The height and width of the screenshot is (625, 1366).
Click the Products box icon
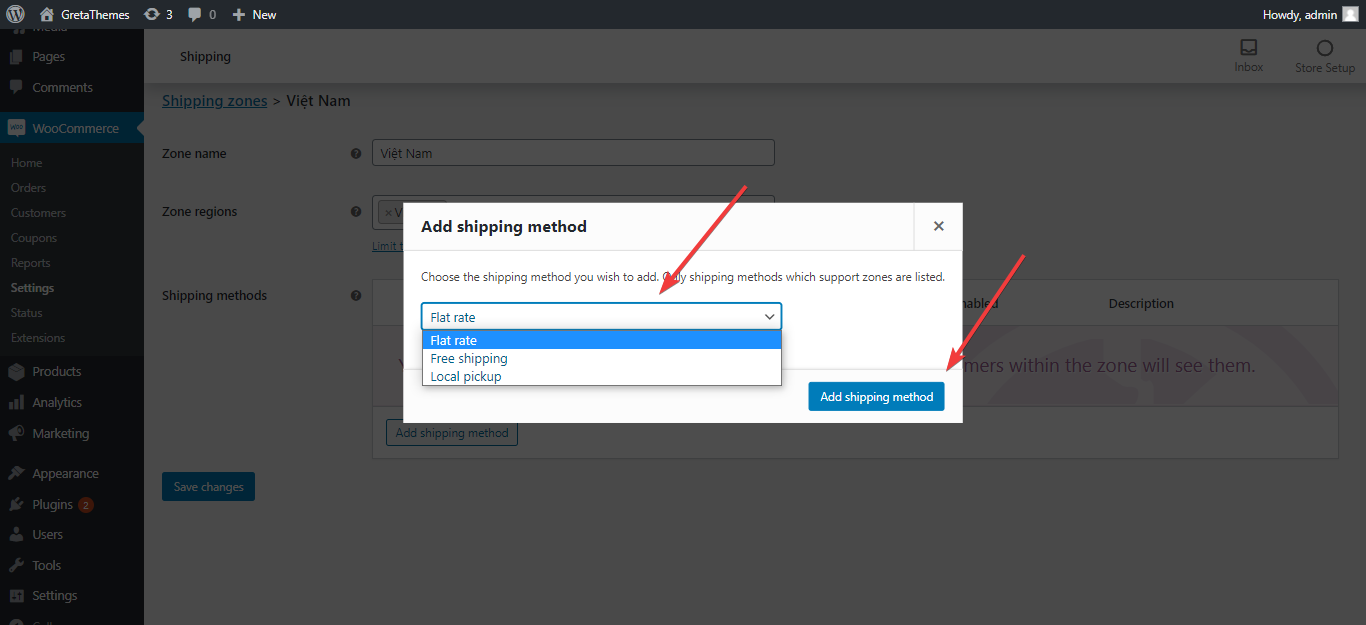16,371
